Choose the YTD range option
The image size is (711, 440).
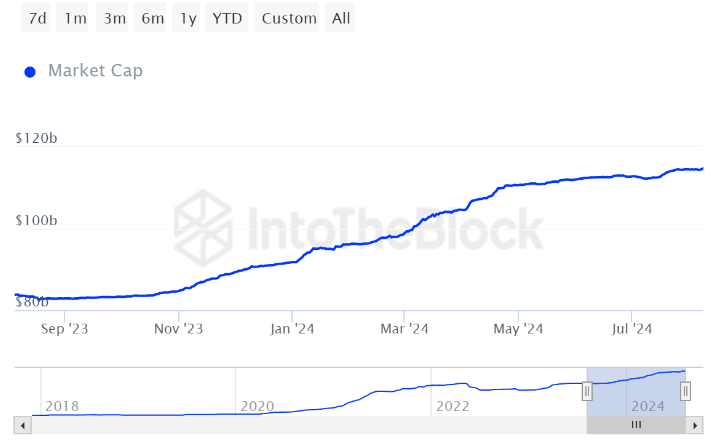point(226,18)
